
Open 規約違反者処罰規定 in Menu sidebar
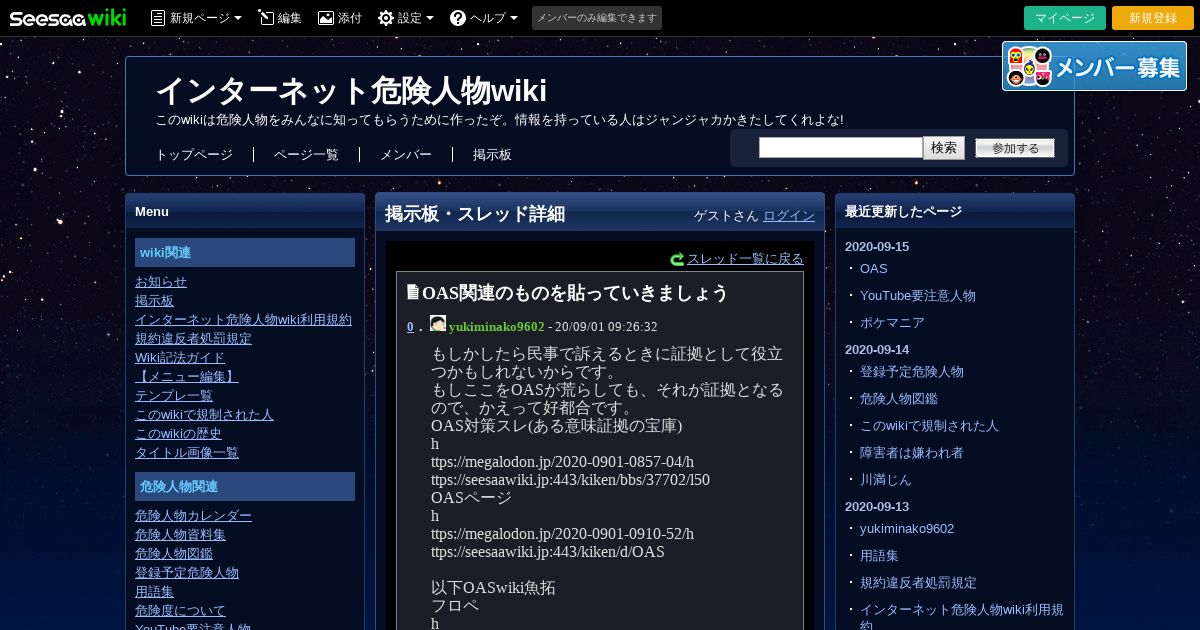click(193, 339)
